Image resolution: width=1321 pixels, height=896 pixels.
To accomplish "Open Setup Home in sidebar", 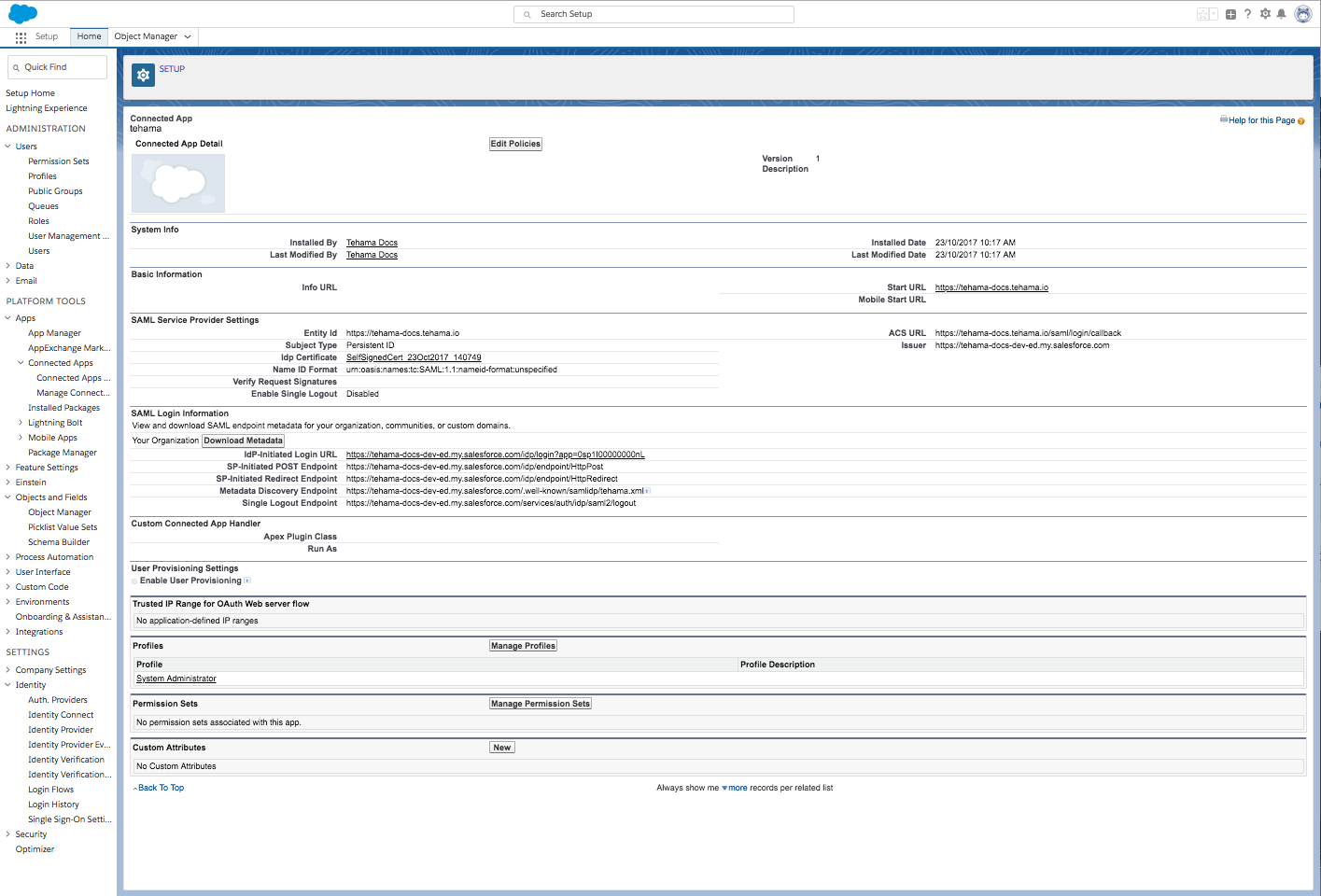I will click(x=30, y=93).
